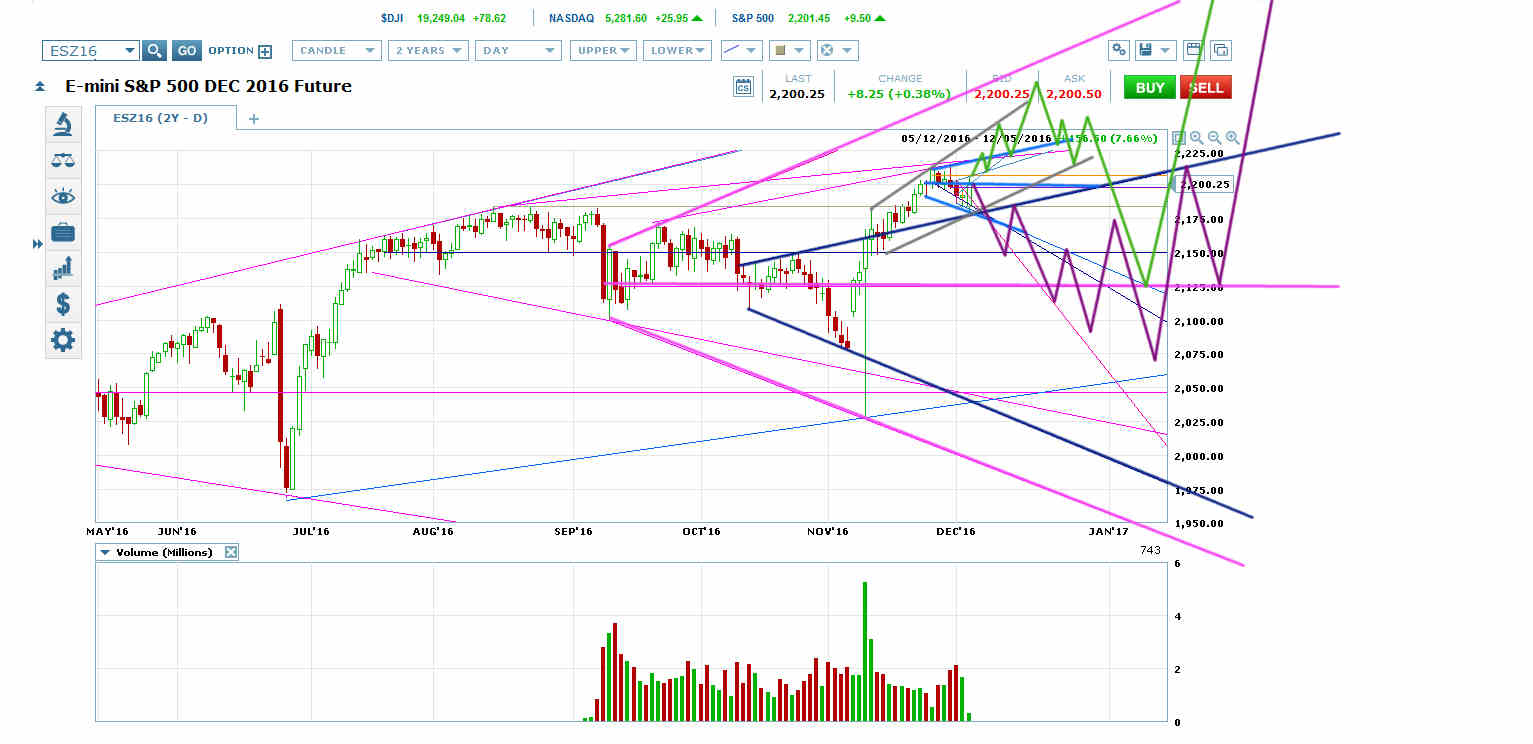Click the tall November volume bar
Viewport: 1533px width, 744px height.
click(864, 651)
